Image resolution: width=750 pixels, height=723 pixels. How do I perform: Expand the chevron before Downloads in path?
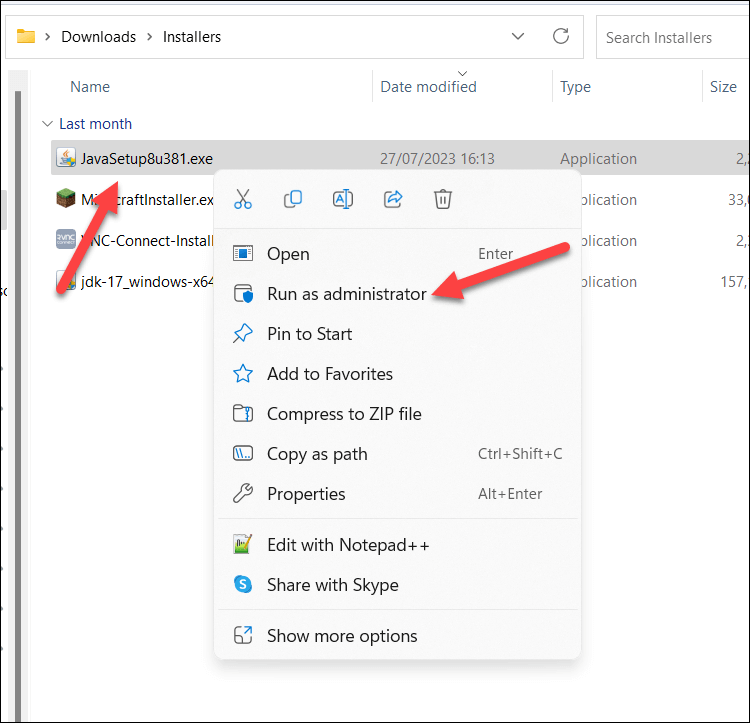pos(47,37)
